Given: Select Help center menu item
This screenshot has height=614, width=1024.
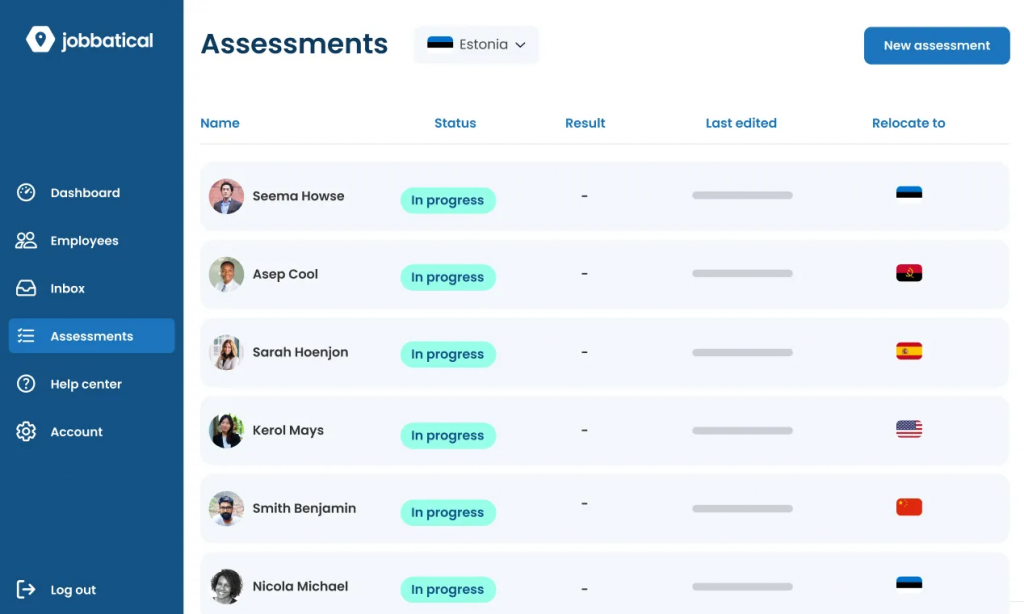Looking at the screenshot, I should point(86,384).
